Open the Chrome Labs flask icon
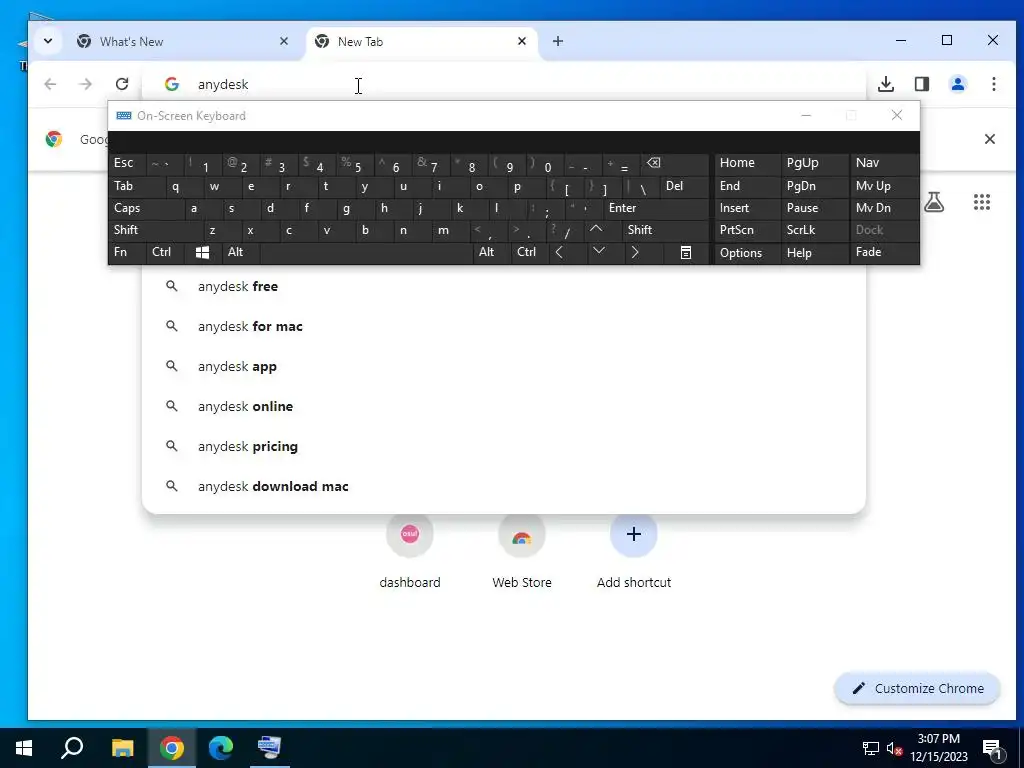 point(934,202)
